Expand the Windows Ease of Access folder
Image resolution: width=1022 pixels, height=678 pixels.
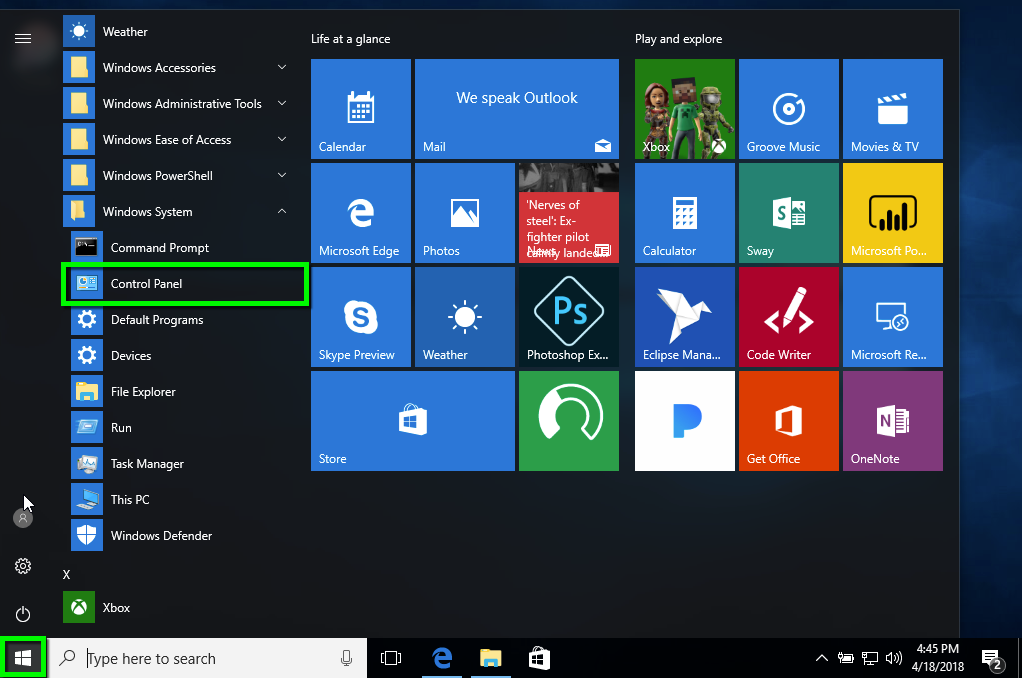177,140
